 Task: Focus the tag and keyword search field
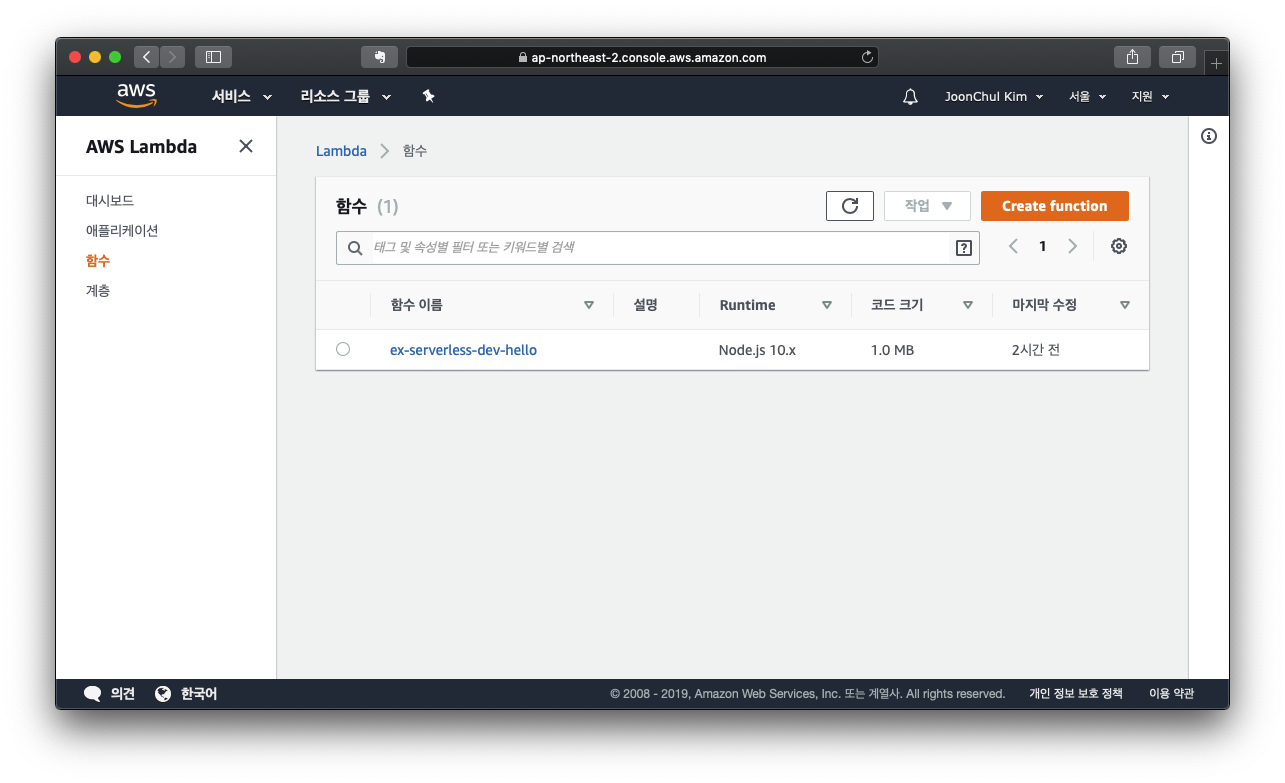tap(658, 248)
